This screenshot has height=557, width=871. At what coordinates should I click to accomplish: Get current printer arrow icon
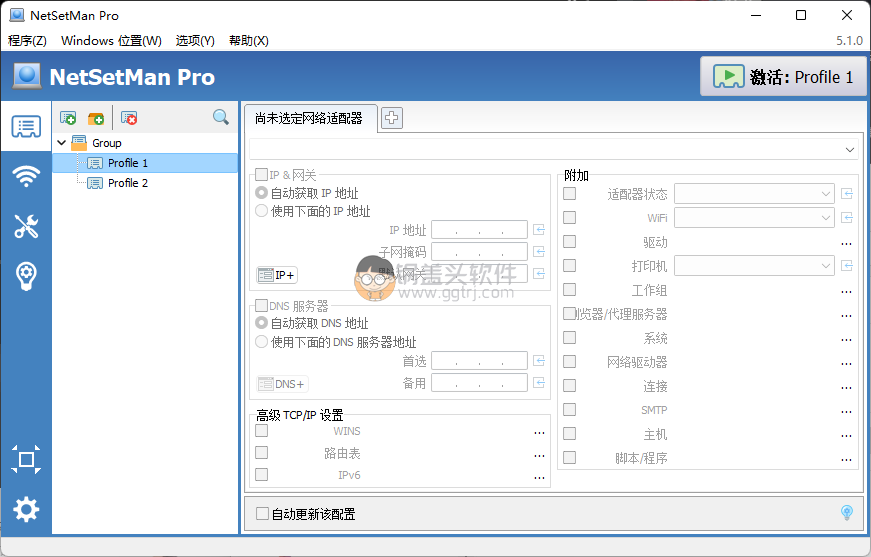[847, 265]
